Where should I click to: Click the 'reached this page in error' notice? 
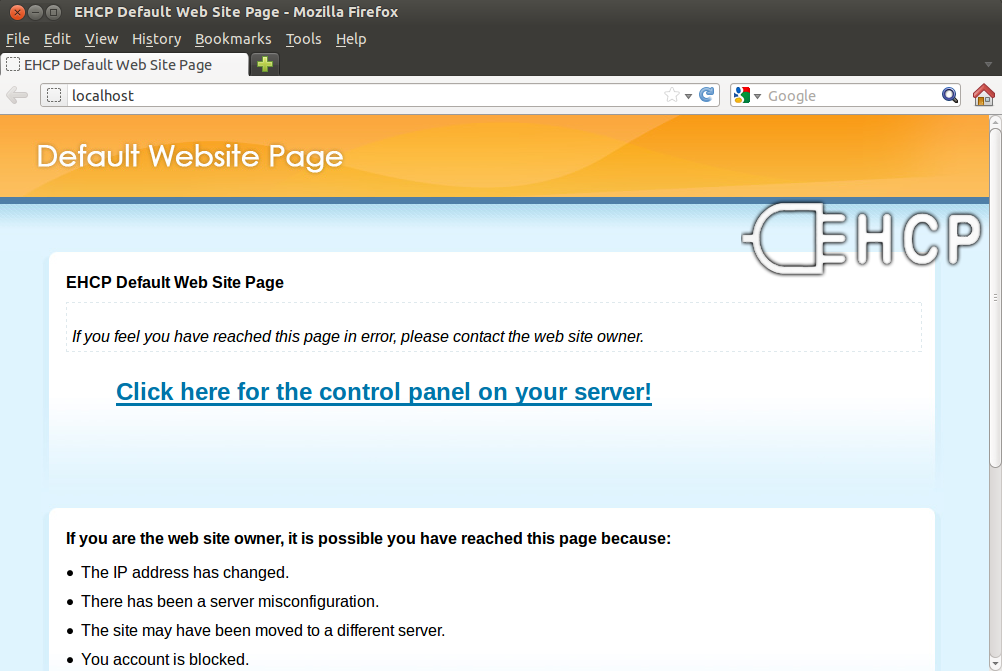[358, 336]
